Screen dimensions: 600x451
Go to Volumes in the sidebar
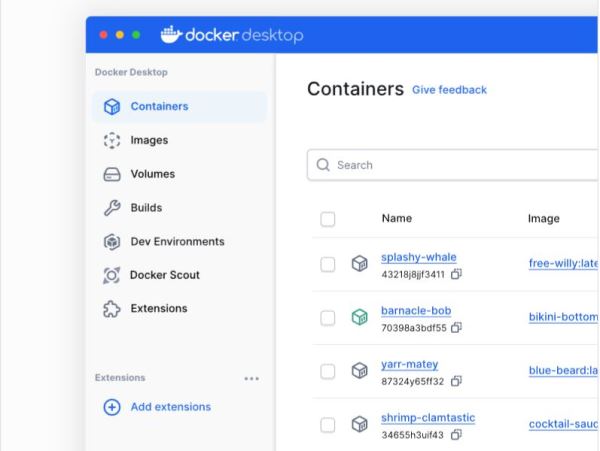click(x=152, y=174)
